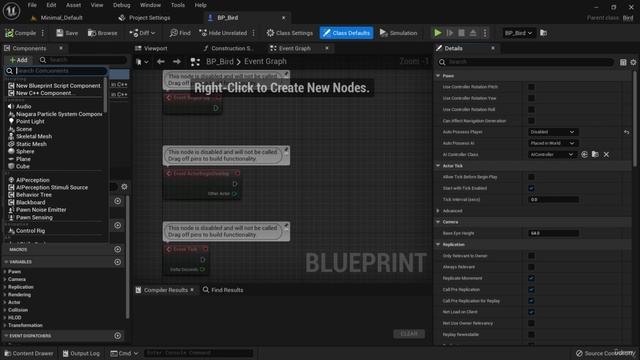The image size is (640, 360).
Task: Add a new variable with plus icon
Action: (118, 262)
